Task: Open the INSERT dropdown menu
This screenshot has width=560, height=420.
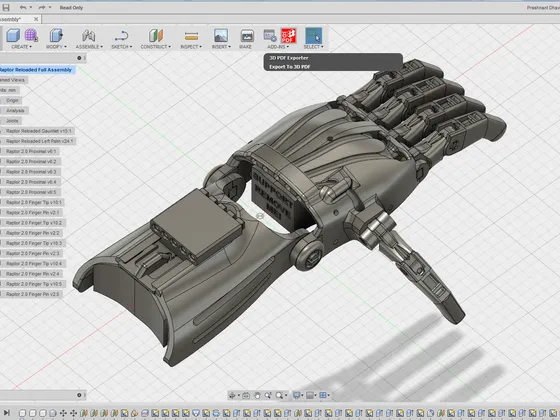Action: (221, 47)
